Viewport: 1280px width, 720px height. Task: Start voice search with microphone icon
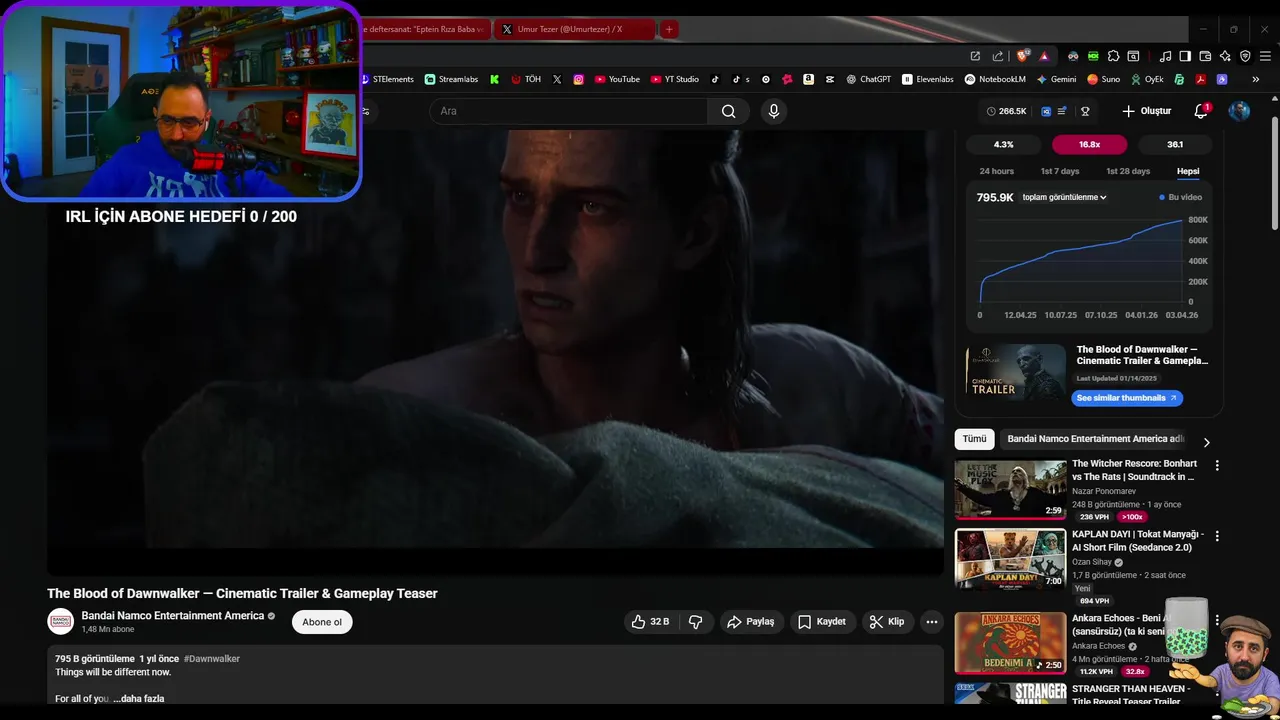(x=773, y=111)
